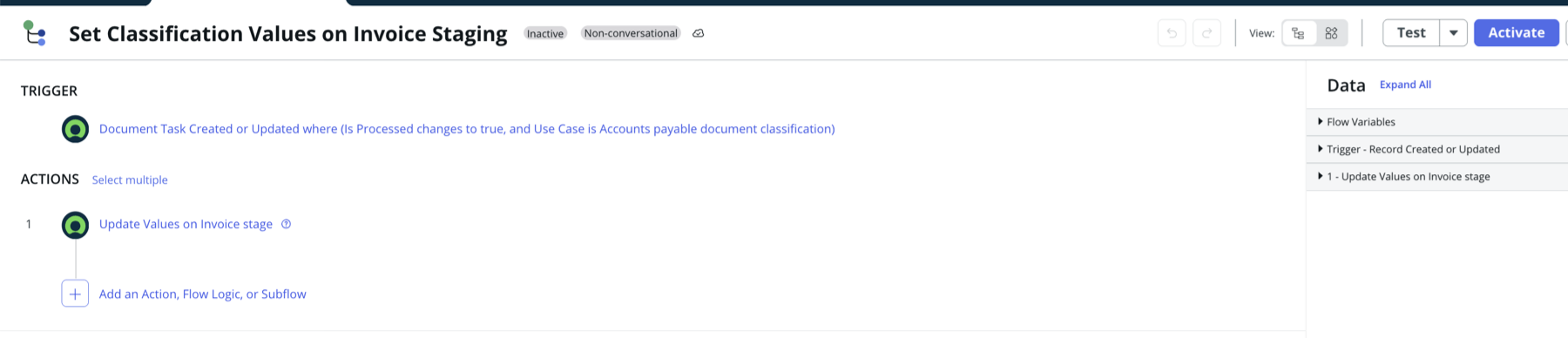Expand Trigger - Record Created or Updated

coord(1437,149)
